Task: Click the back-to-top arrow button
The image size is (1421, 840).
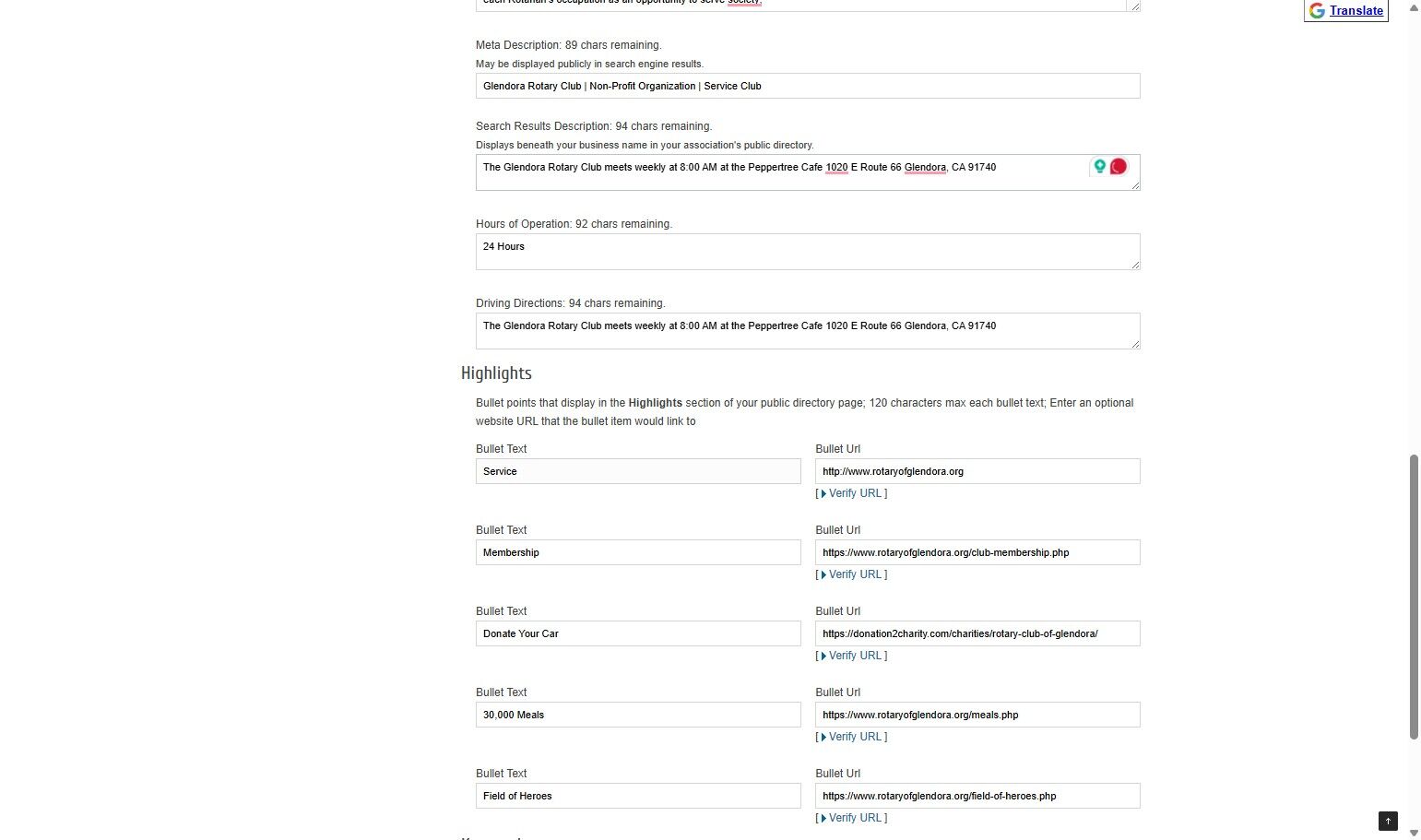Action: (x=1388, y=821)
